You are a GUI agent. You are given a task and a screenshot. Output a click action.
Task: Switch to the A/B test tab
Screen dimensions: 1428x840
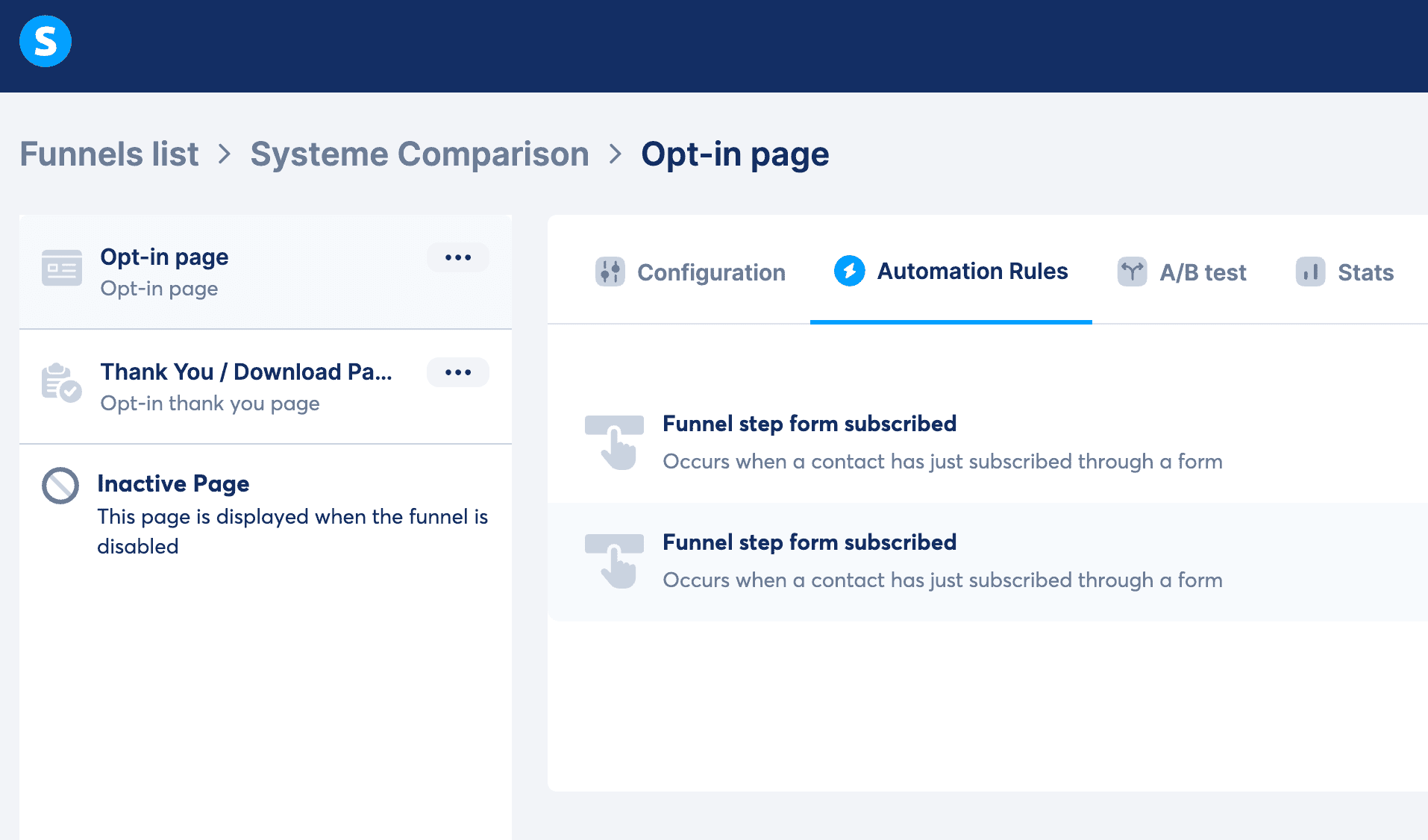coord(1202,272)
